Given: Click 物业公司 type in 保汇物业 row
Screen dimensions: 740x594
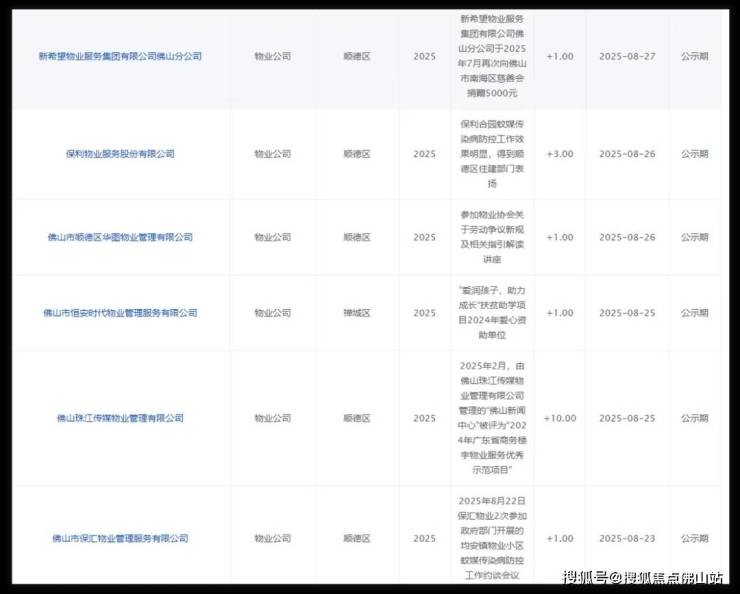Looking at the screenshot, I should pyautogui.click(x=272, y=538).
